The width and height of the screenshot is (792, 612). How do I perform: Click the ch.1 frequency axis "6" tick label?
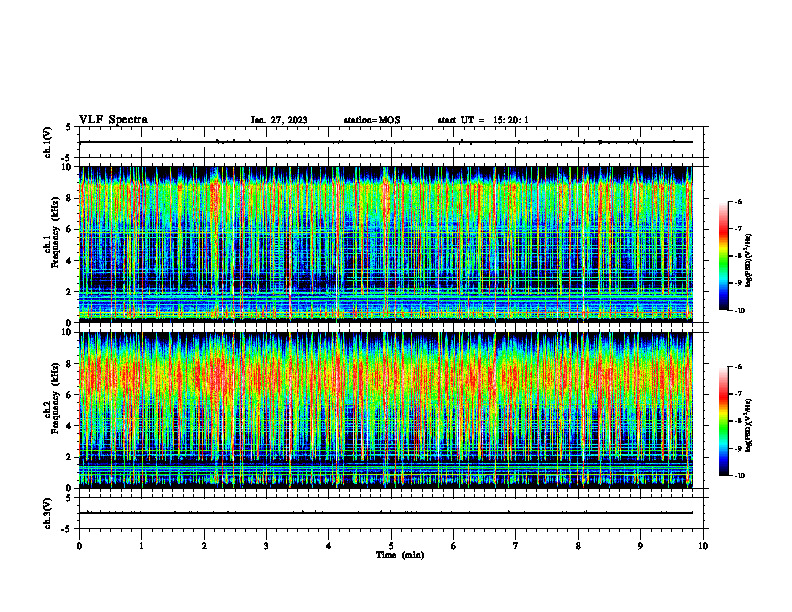tap(69, 230)
